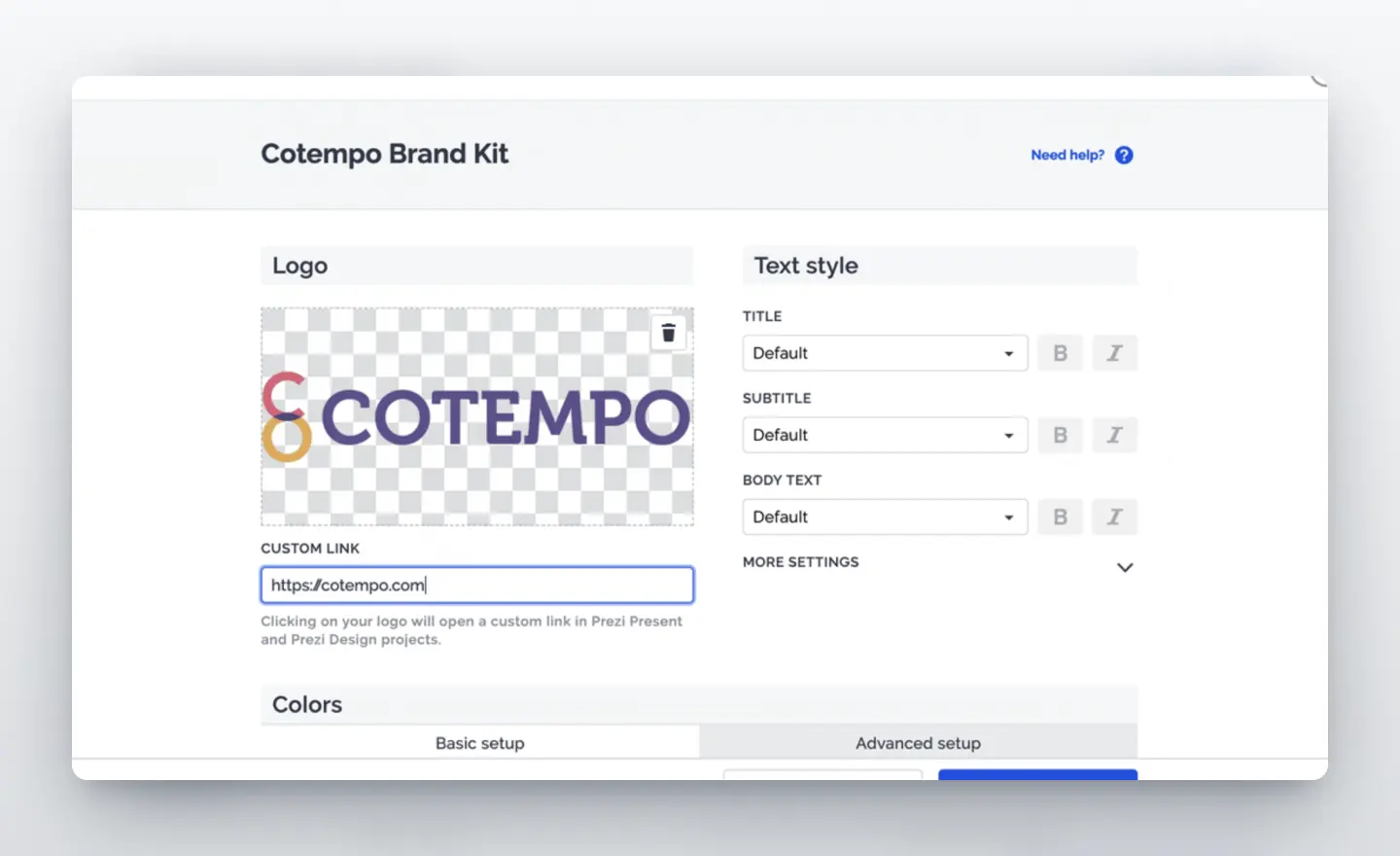The image size is (1400, 856).
Task: Toggle italic for Title text
Action: (x=1114, y=353)
